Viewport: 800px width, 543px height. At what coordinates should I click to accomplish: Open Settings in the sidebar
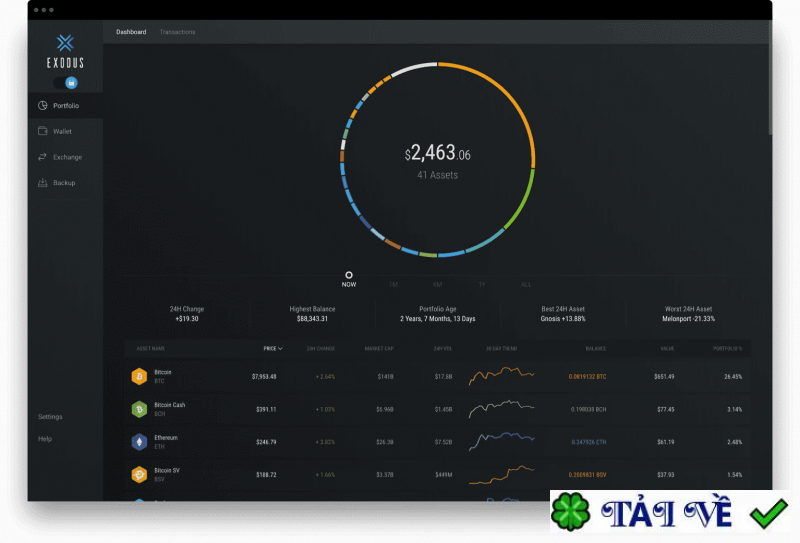point(50,416)
